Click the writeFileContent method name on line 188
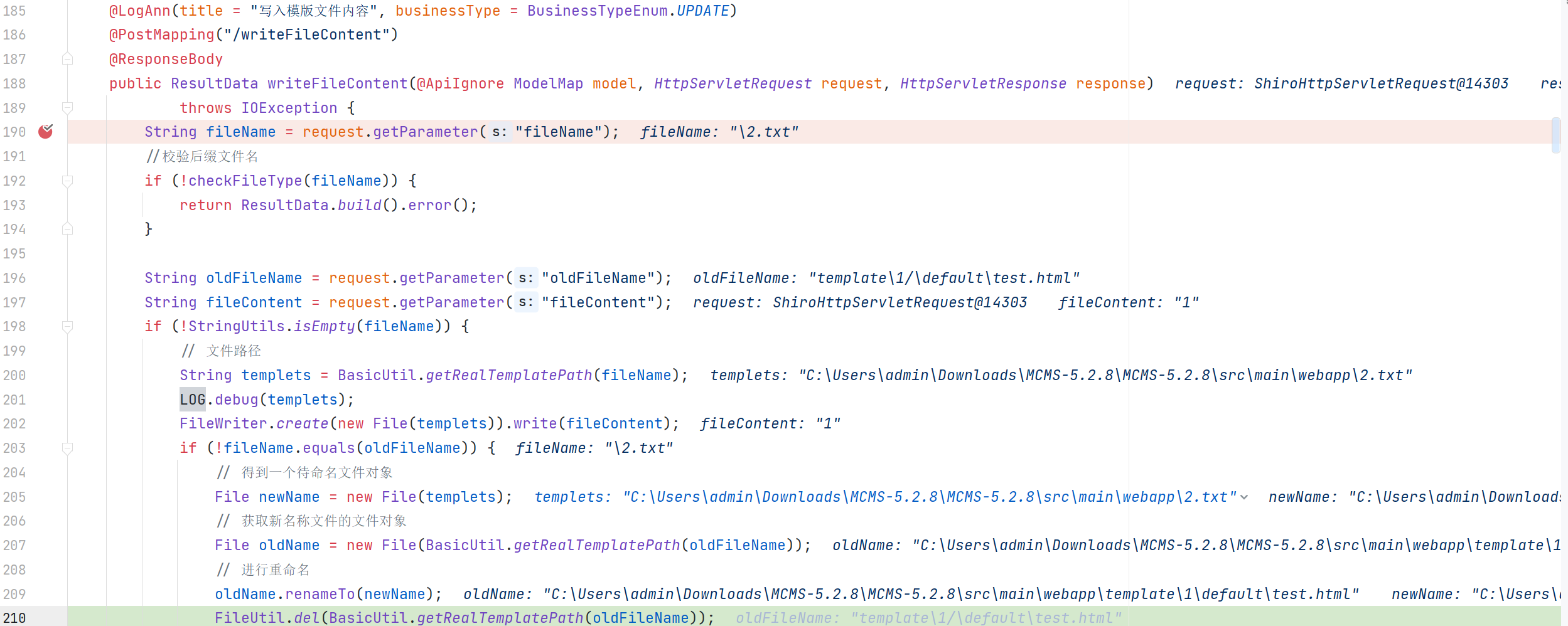 coord(338,83)
